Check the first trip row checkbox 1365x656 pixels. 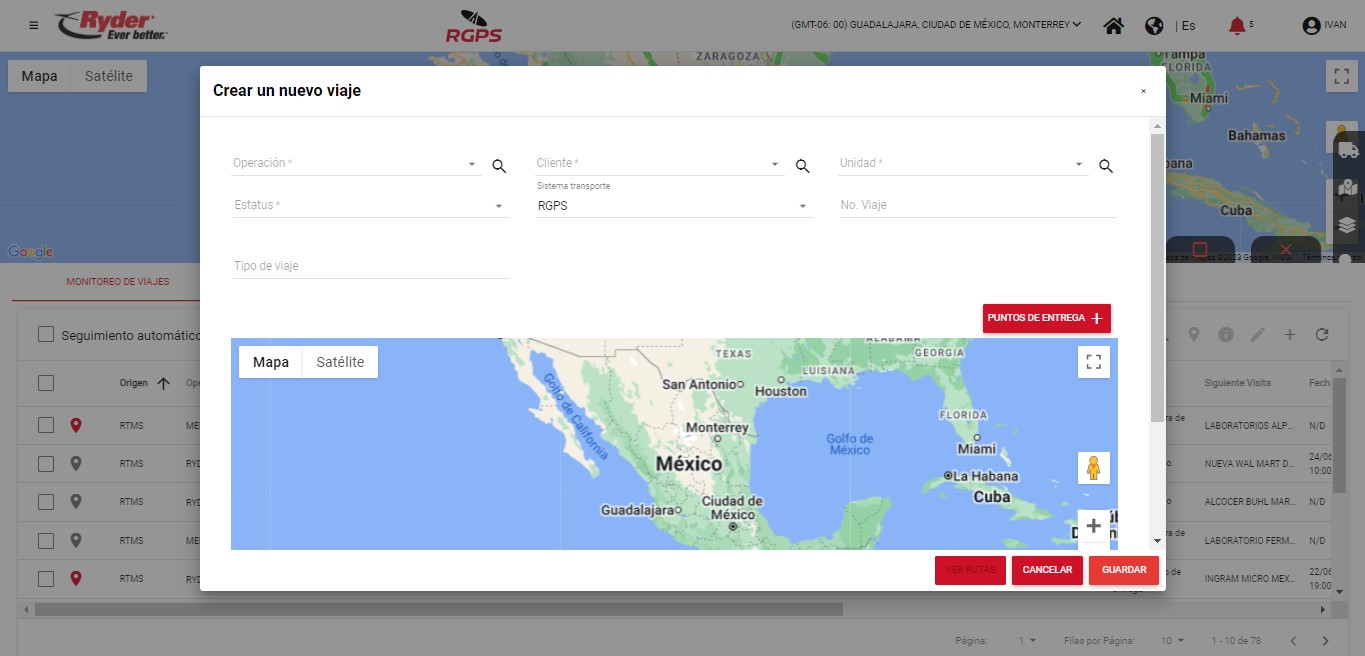pos(46,425)
